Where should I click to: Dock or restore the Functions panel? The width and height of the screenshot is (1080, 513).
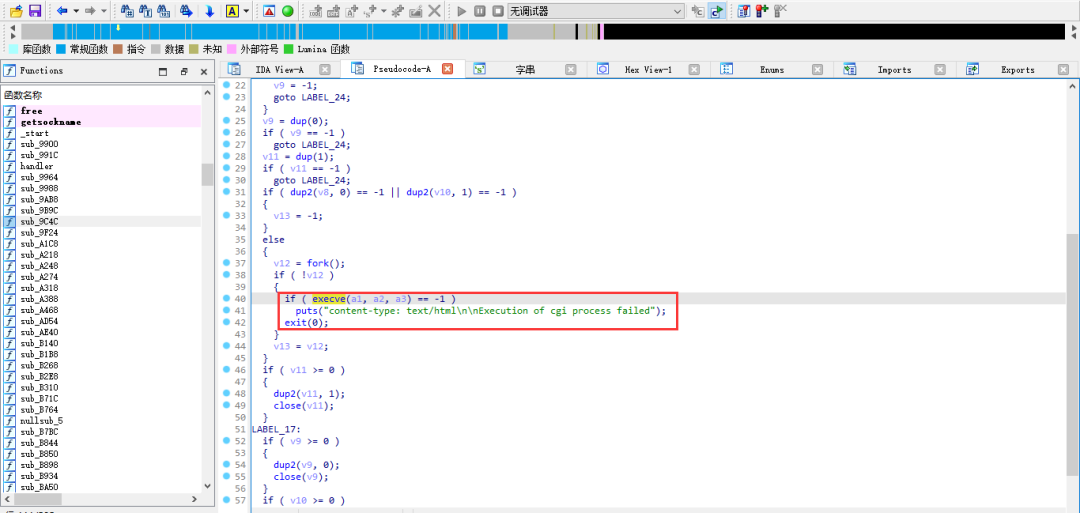(x=184, y=72)
